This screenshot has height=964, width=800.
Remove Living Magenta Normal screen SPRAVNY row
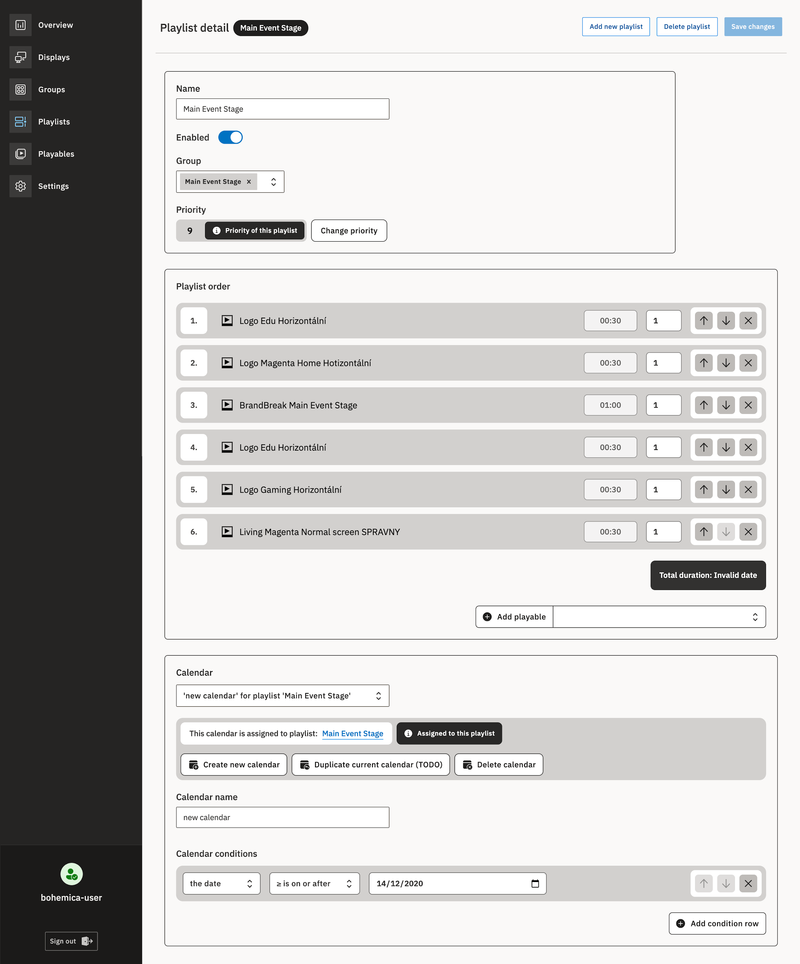click(x=748, y=532)
